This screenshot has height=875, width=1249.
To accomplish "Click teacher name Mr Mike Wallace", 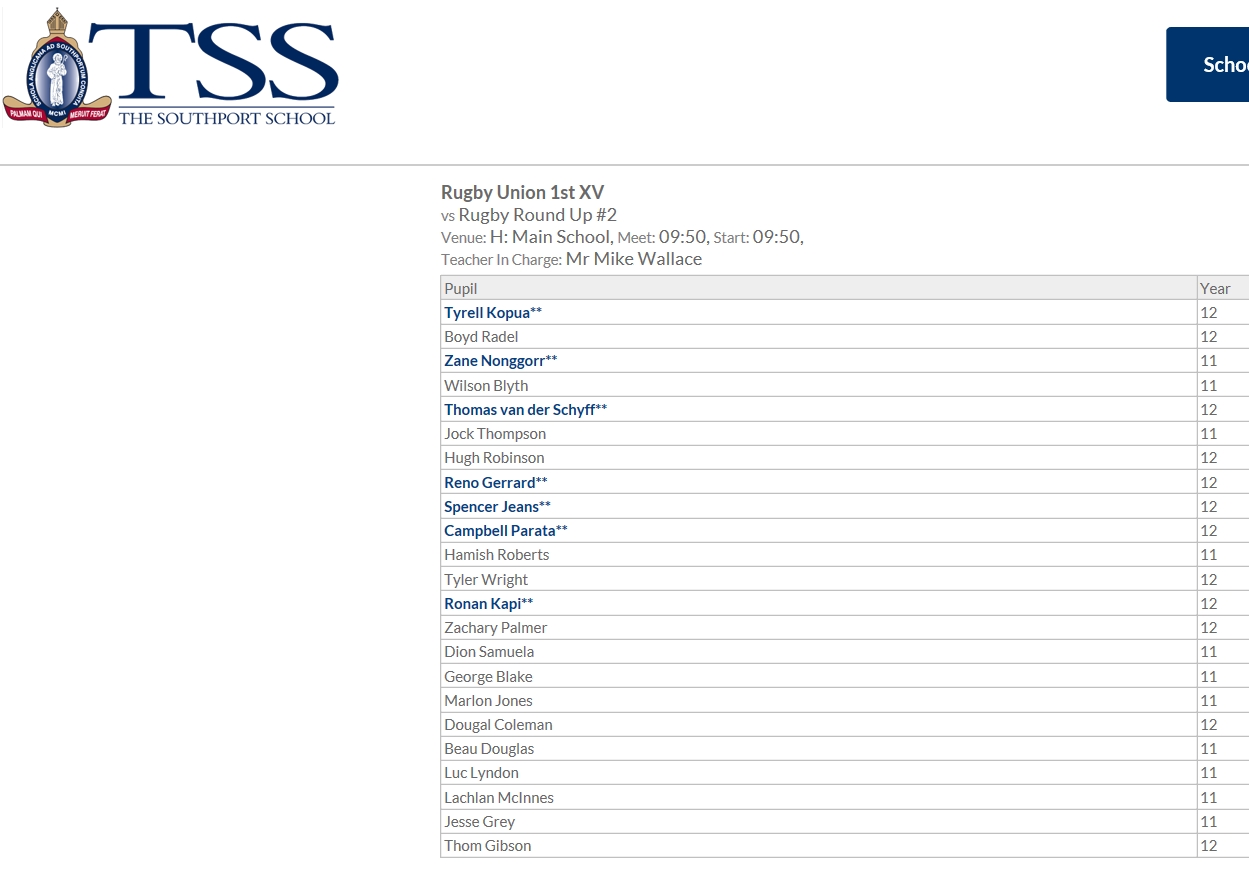I will click(634, 259).
